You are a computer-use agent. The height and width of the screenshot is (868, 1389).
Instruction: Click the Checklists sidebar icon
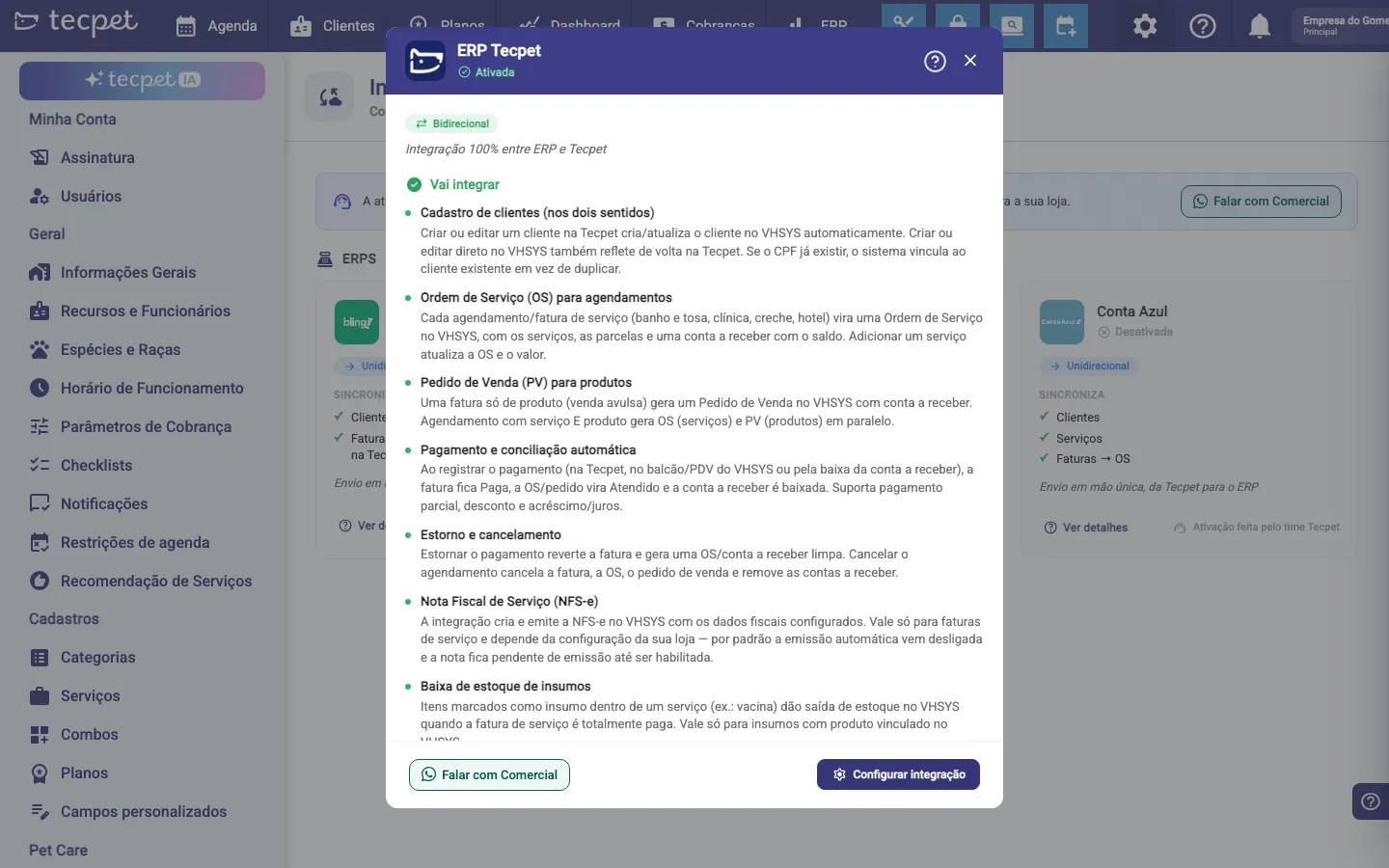coord(40,466)
